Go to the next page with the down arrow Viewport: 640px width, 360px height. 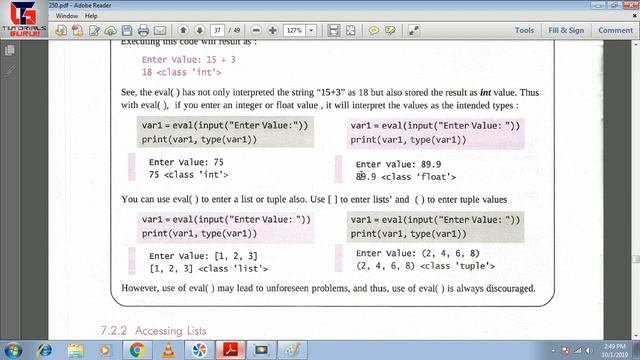tap(200, 30)
